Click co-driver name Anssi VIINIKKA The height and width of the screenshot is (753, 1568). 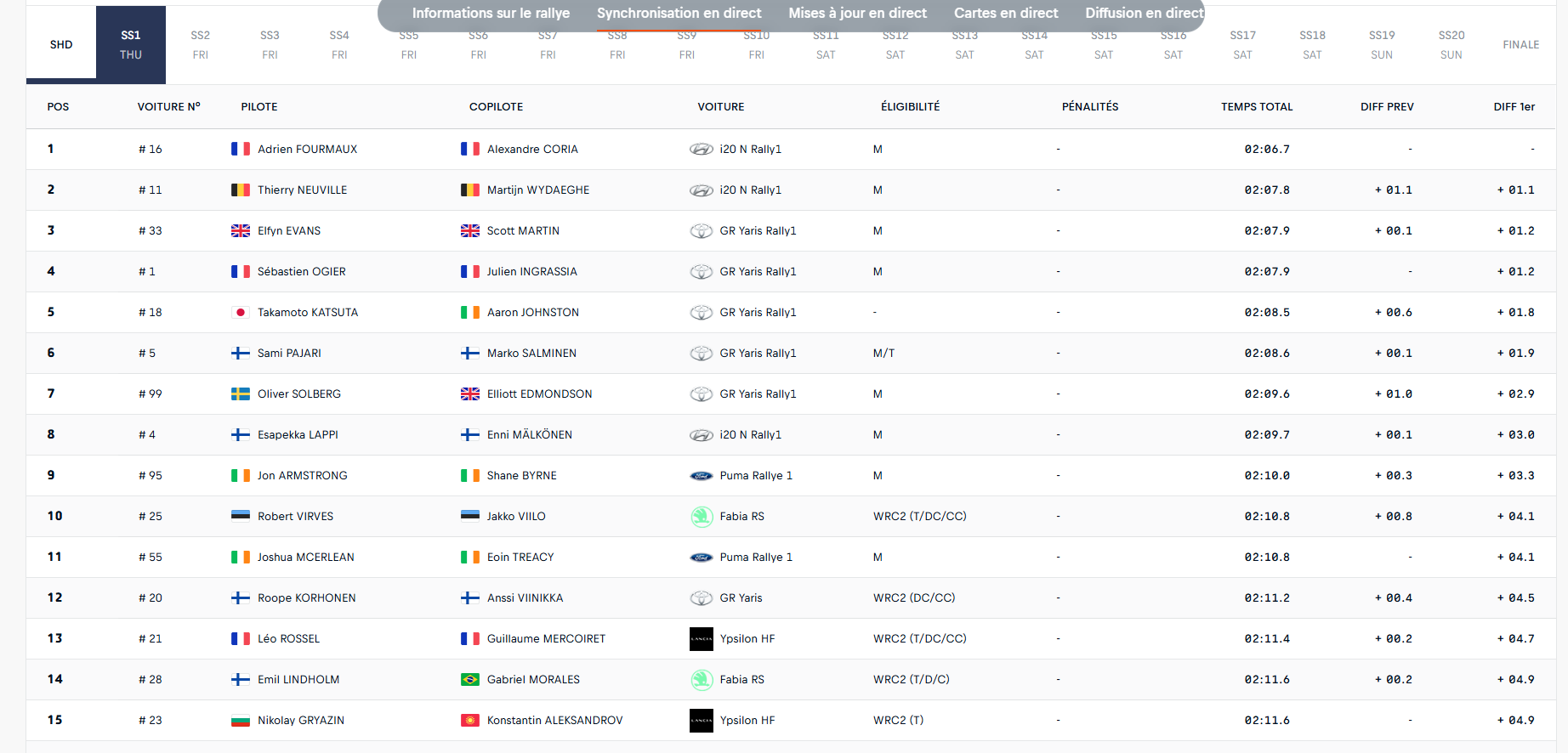(526, 597)
